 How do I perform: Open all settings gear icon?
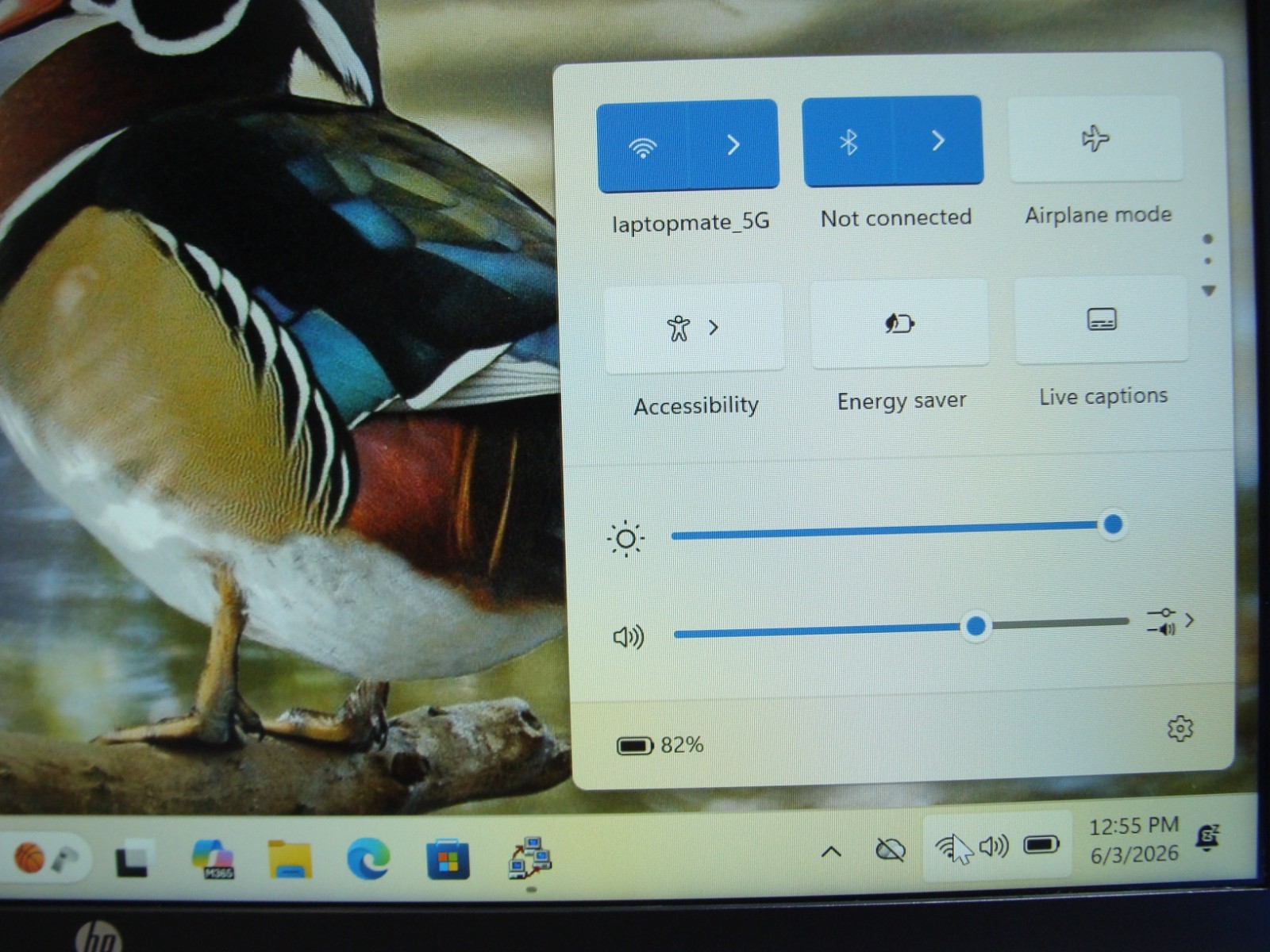click(1180, 728)
